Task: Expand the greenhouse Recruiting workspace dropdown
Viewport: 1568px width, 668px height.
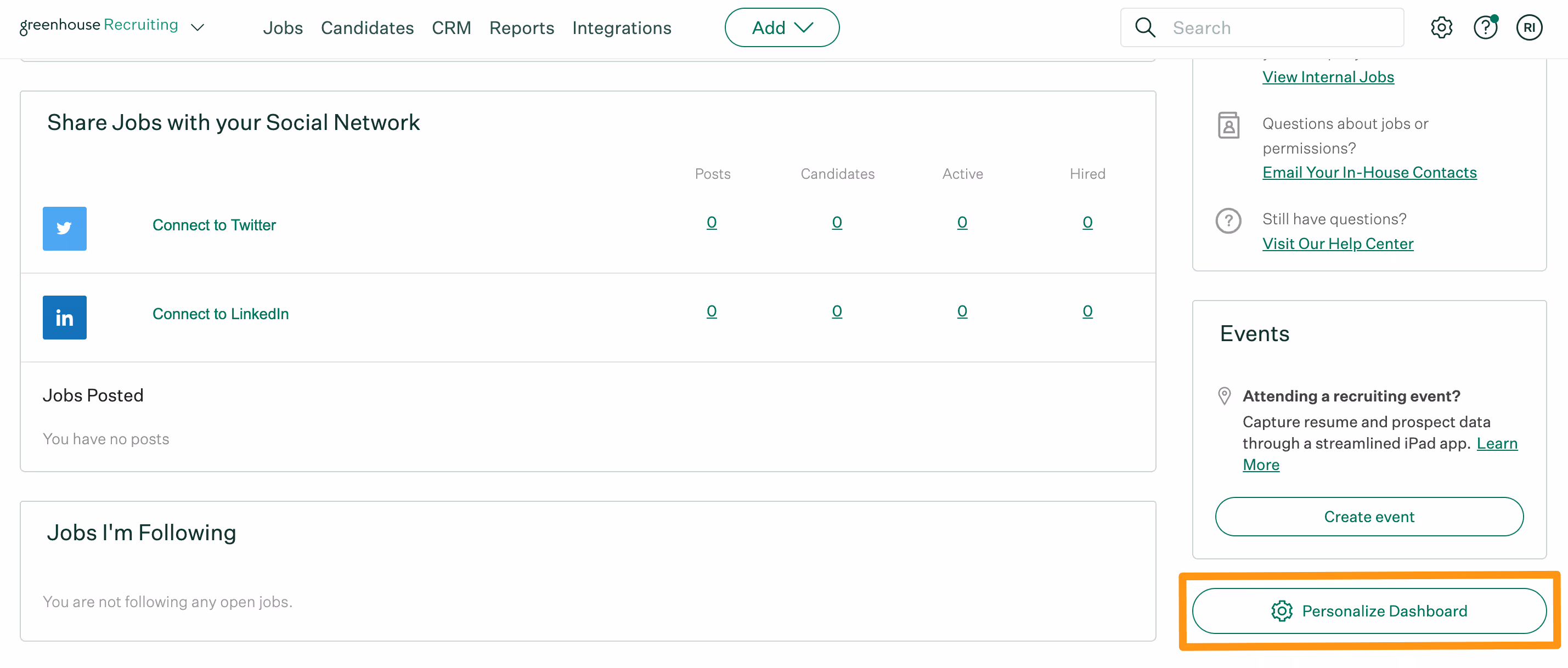Action: tap(198, 27)
